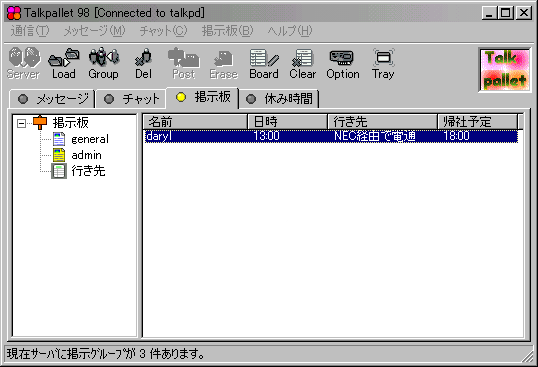Close the Talkpallet window
Screen dimensions: 538x367
click(x=524, y=13)
